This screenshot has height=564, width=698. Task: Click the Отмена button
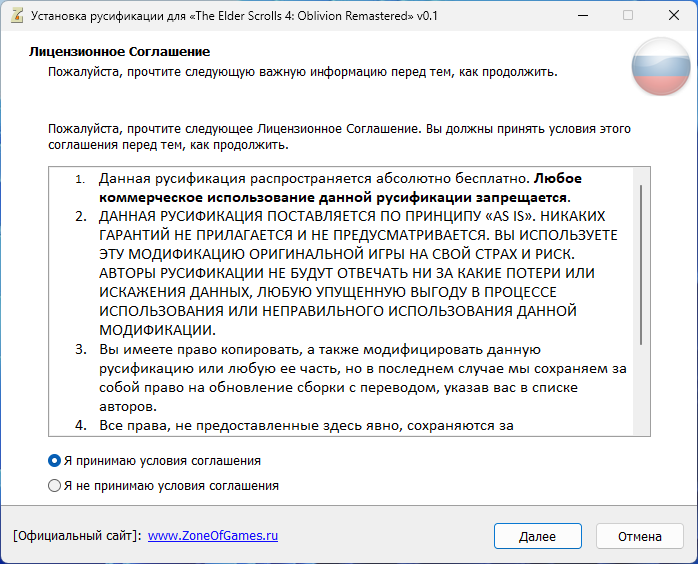click(639, 536)
